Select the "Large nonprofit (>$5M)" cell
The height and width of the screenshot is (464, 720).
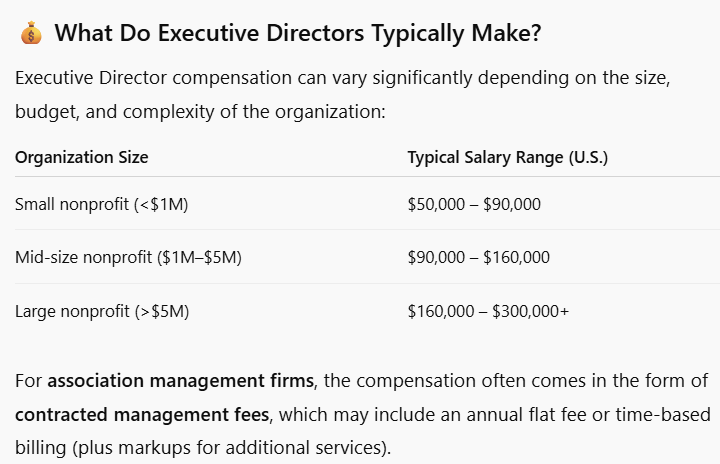point(101,311)
